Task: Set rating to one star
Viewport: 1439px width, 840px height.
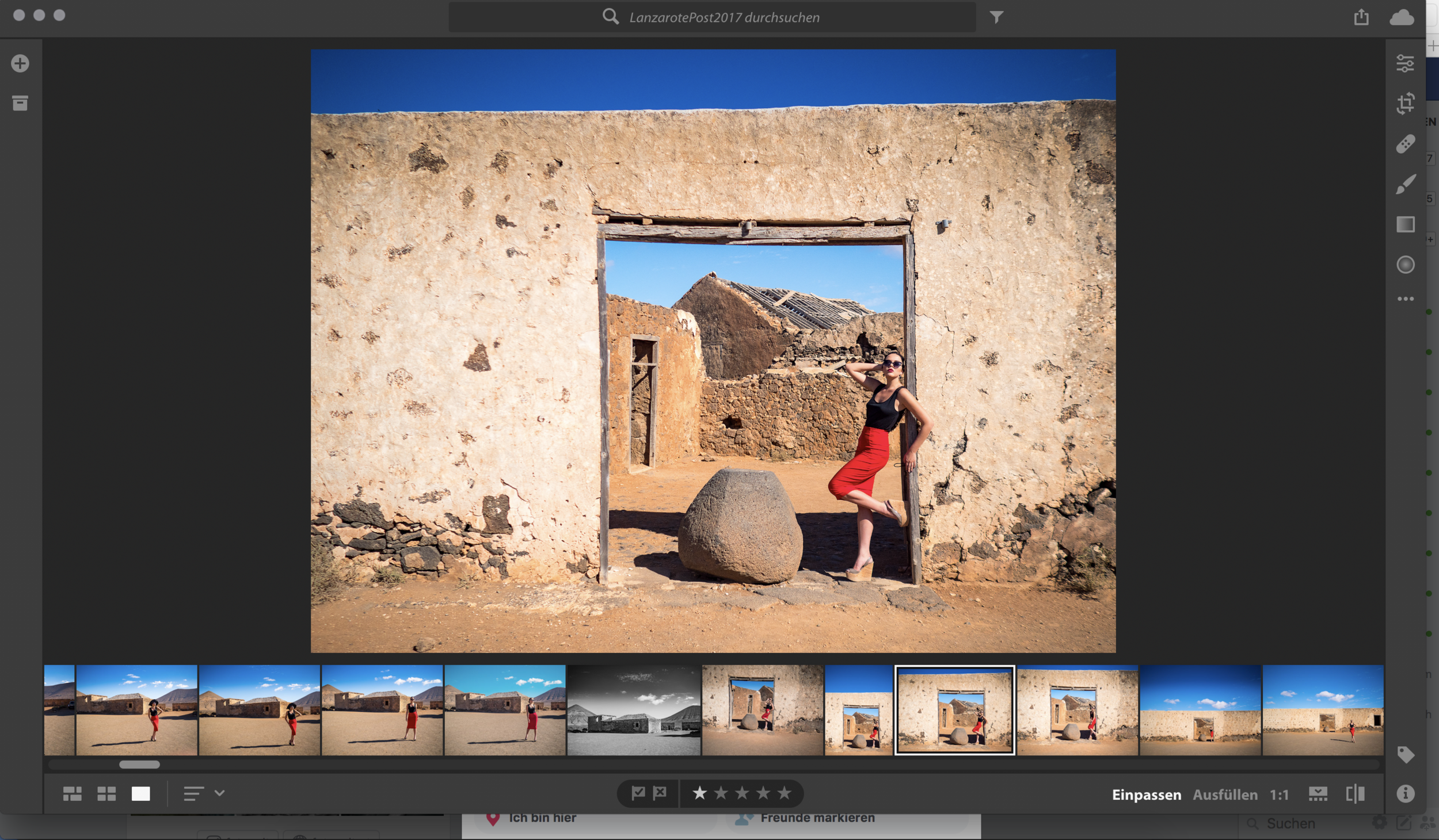Action: click(x=699, y=793)
